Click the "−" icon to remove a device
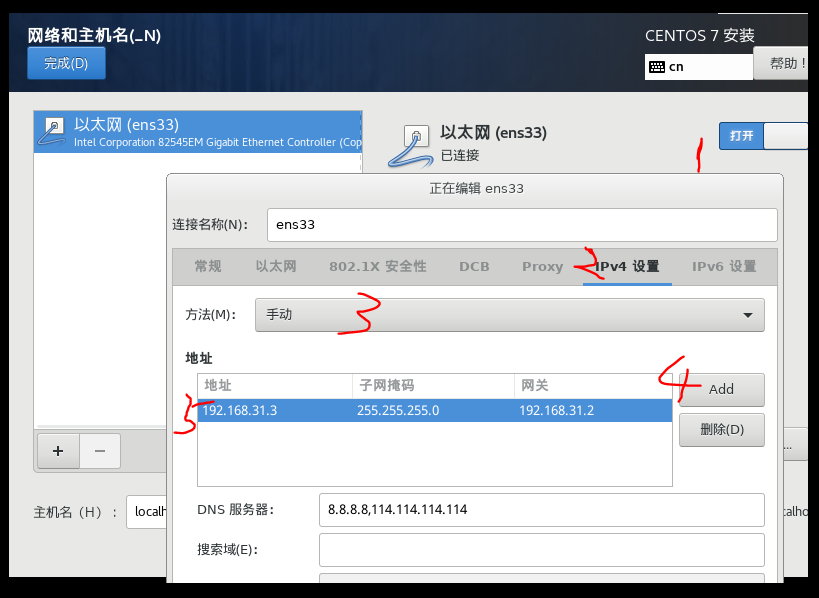The height and width of the screenshot is (598, 819). [x=99, y=451]
